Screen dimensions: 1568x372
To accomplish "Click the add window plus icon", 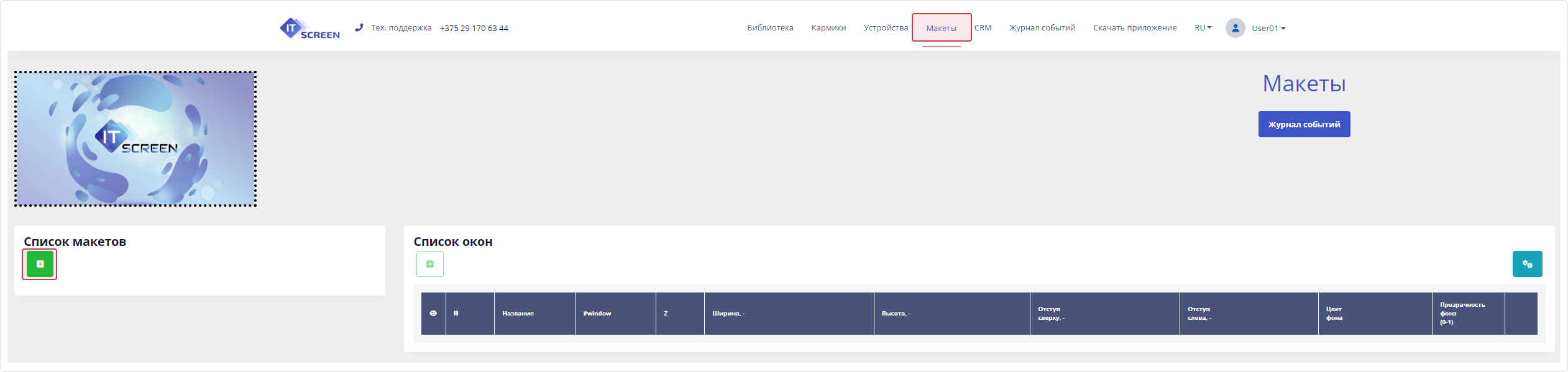I will (x=429, y=264).
